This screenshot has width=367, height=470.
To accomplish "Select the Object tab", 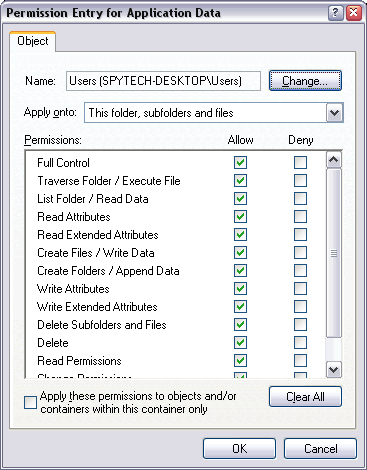I will click(x=33, y=41).
